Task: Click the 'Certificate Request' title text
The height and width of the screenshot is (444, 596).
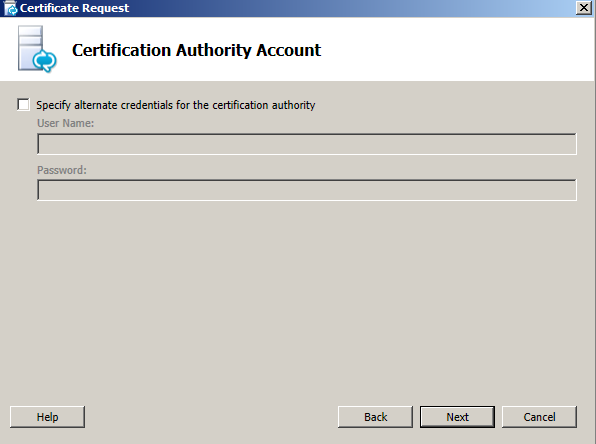Action: pos(74,8)
